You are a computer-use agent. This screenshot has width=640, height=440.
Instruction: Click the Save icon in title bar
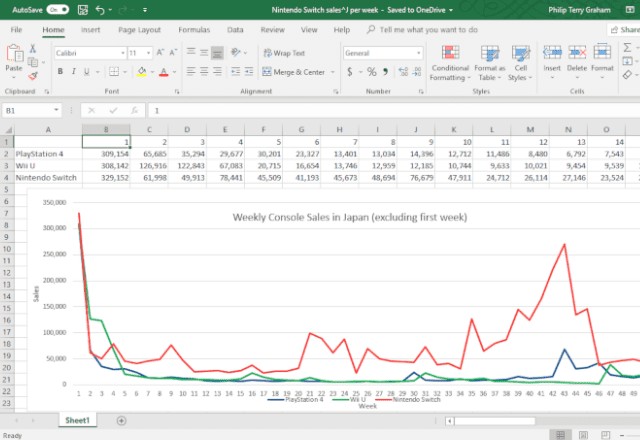tap(83, 9)
